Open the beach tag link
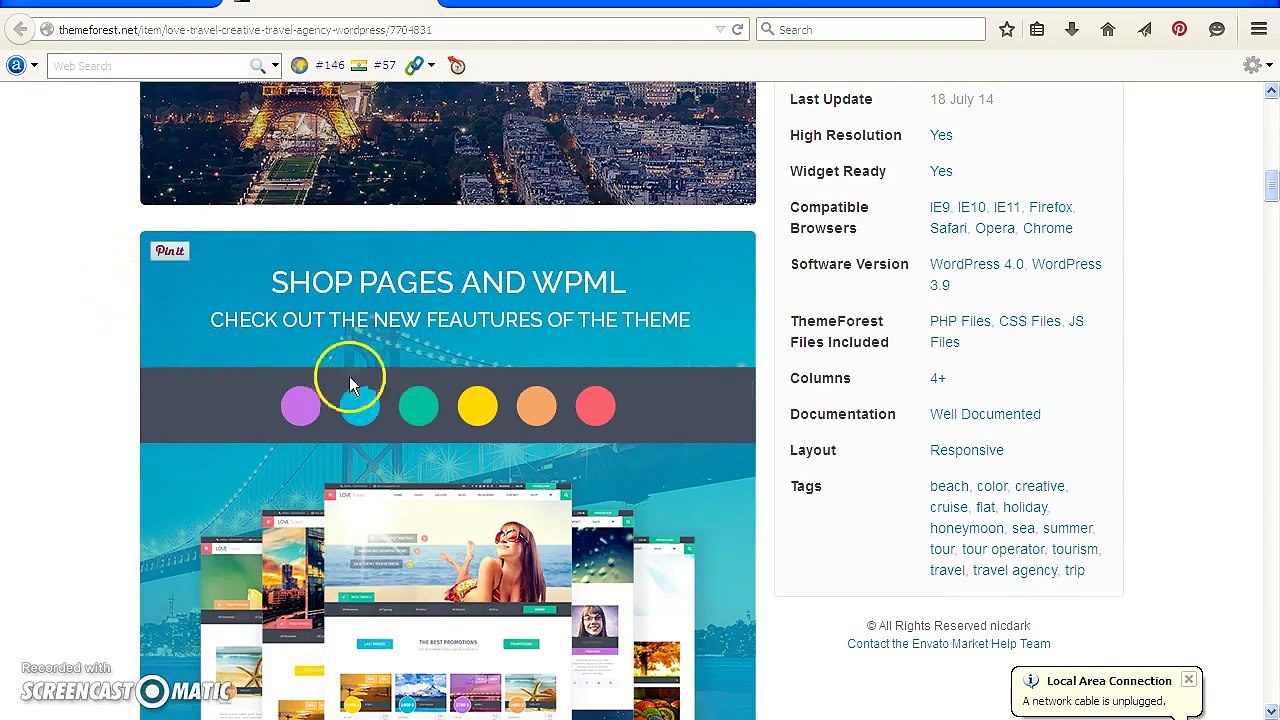 pos(949,486)
